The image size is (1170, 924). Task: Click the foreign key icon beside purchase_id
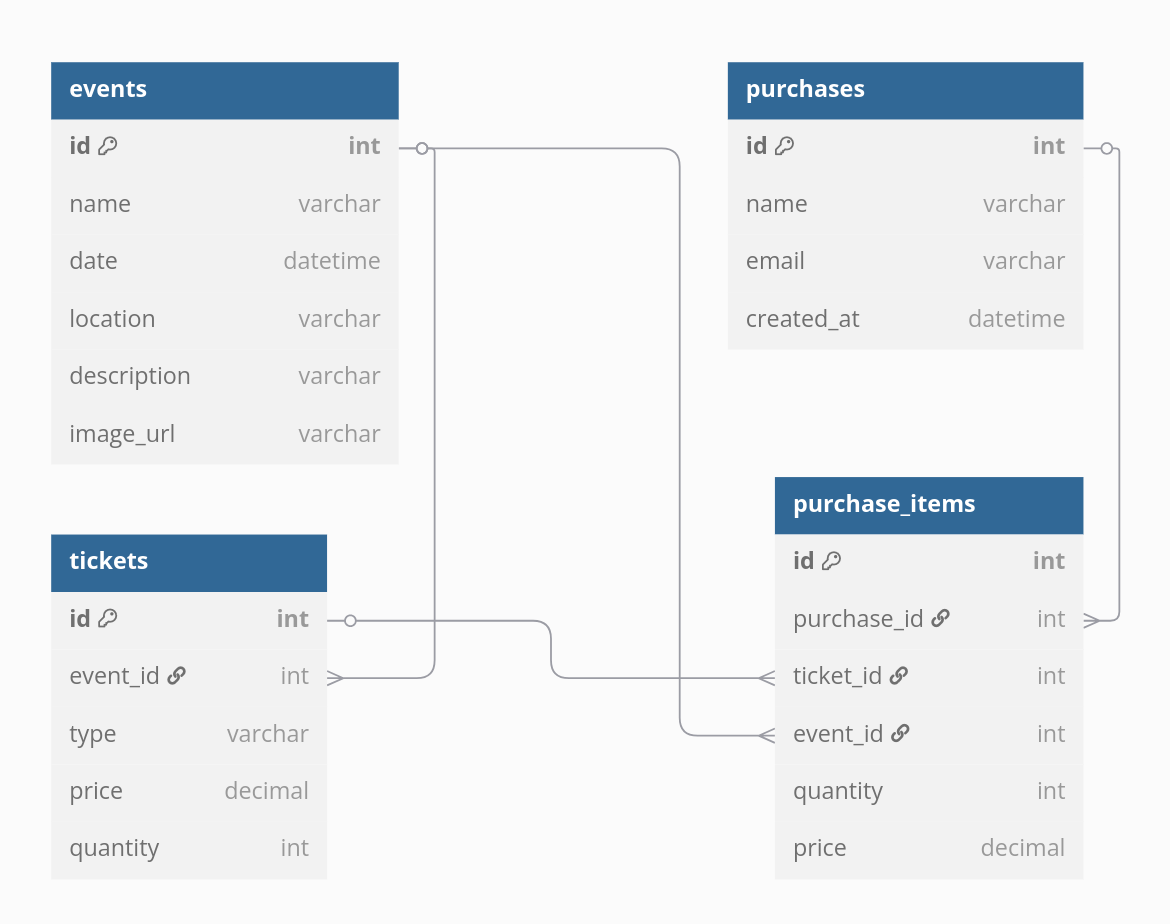point(940,619)
